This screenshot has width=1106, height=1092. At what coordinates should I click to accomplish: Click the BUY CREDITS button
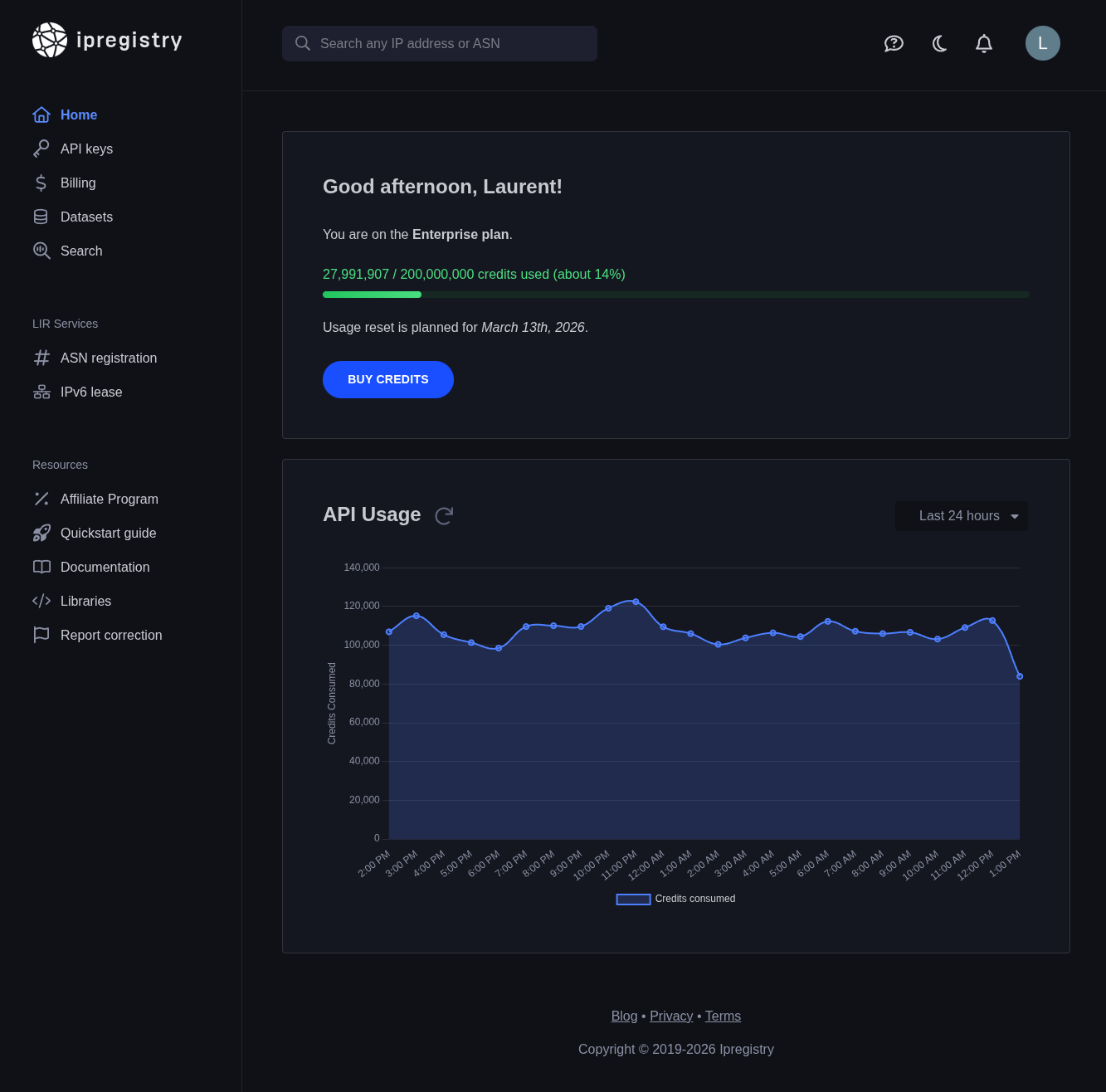click(x=387, y=379)
